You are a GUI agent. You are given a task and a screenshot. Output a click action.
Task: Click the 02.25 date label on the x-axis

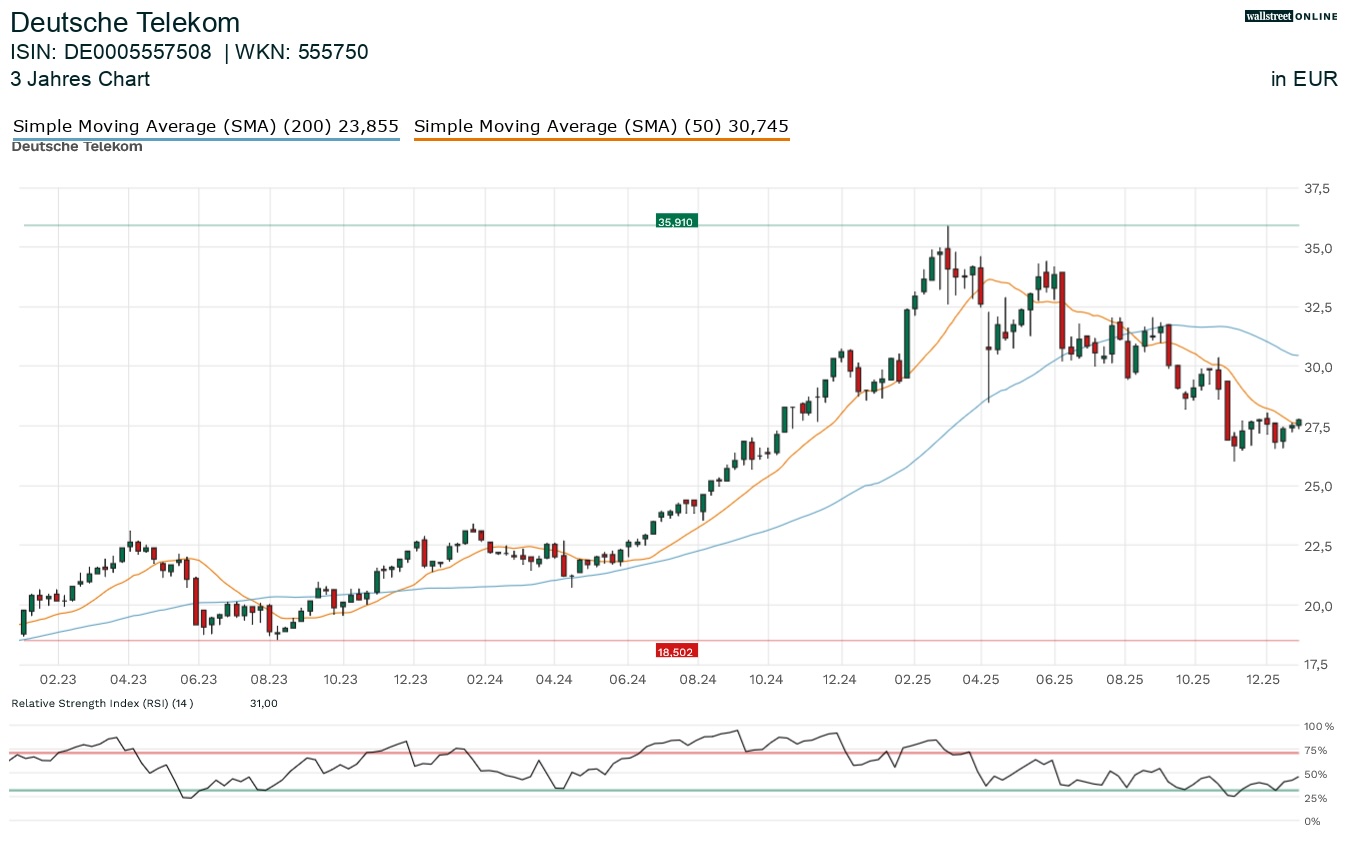(913, 679)
